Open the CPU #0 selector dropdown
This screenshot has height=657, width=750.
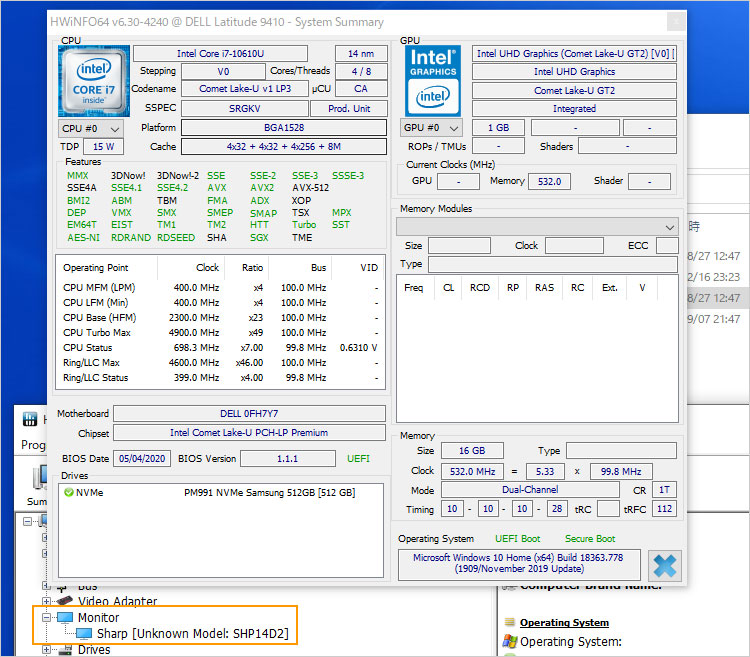click(x=91, y=128)
